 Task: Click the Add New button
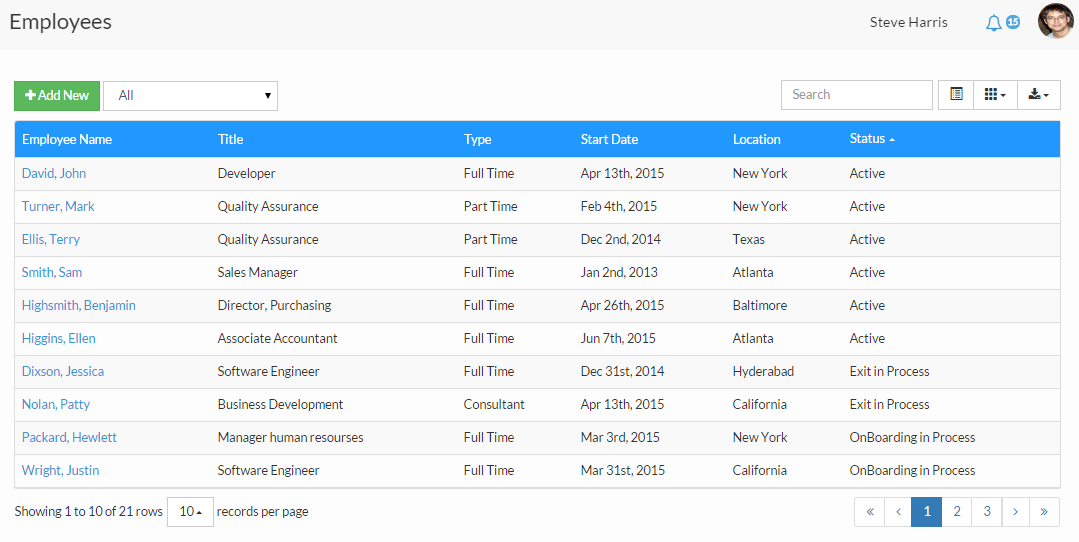57,96
